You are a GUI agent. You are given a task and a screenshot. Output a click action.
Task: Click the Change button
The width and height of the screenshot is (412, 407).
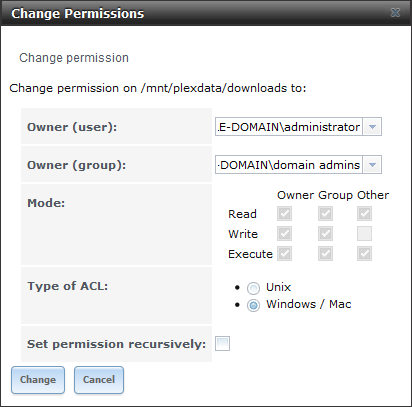pyautogui.click(x=38, y=380)
